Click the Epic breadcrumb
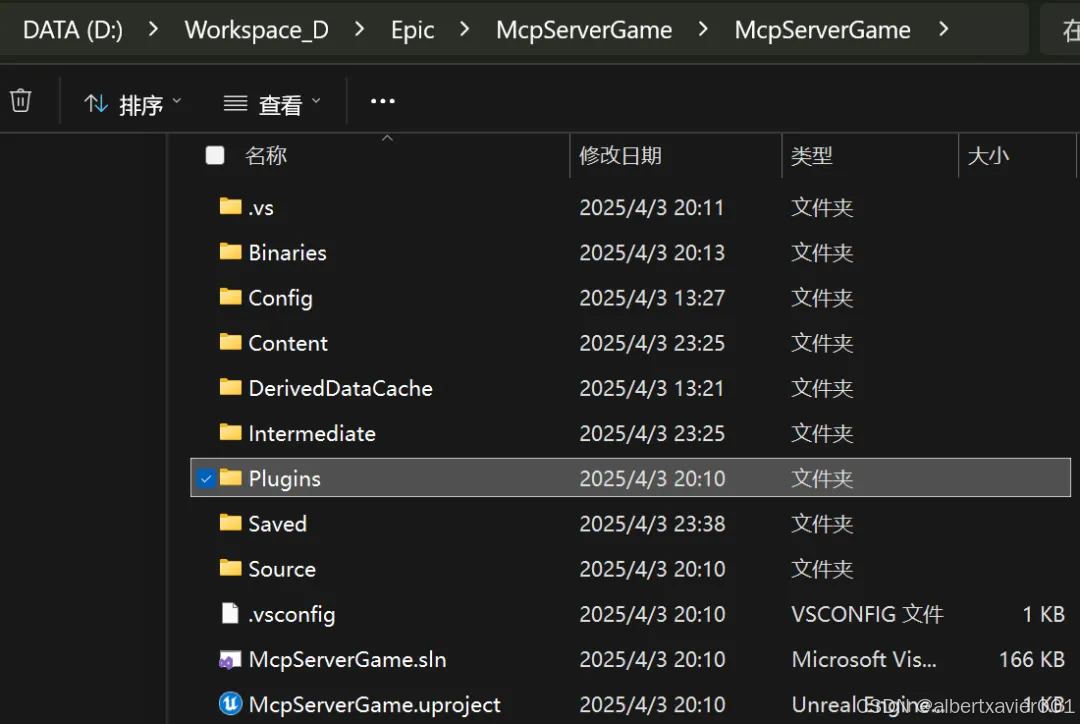This screenshot has width=1080, height=724. (x=413, y=30)
